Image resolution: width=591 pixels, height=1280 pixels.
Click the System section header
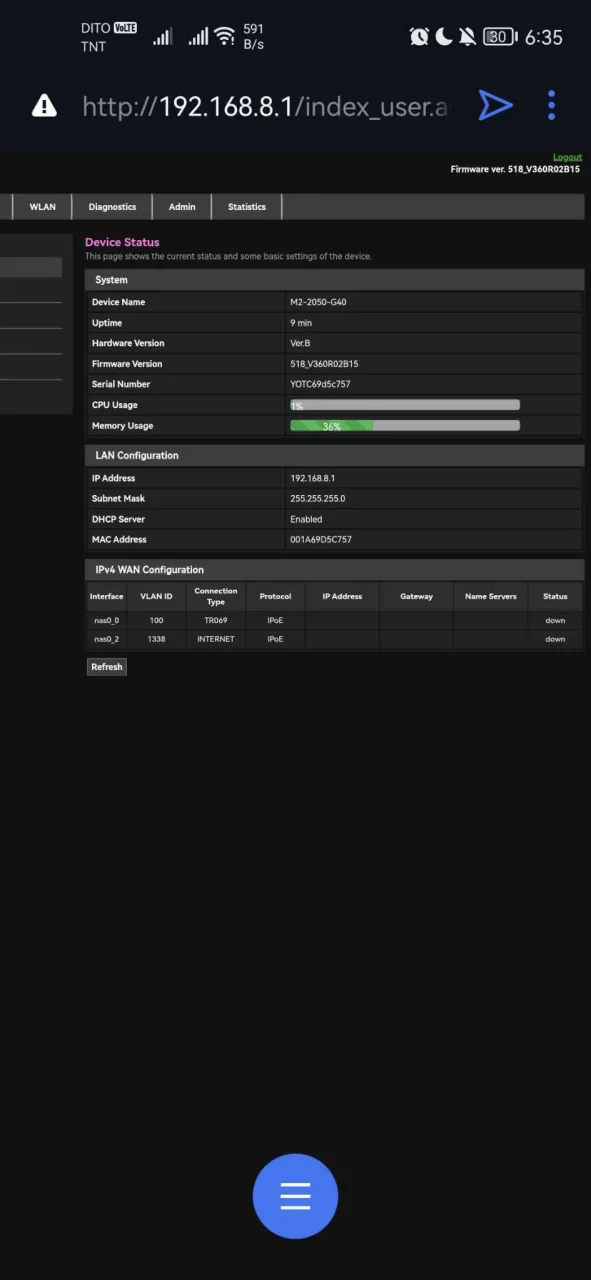click(x=334, y=280)
